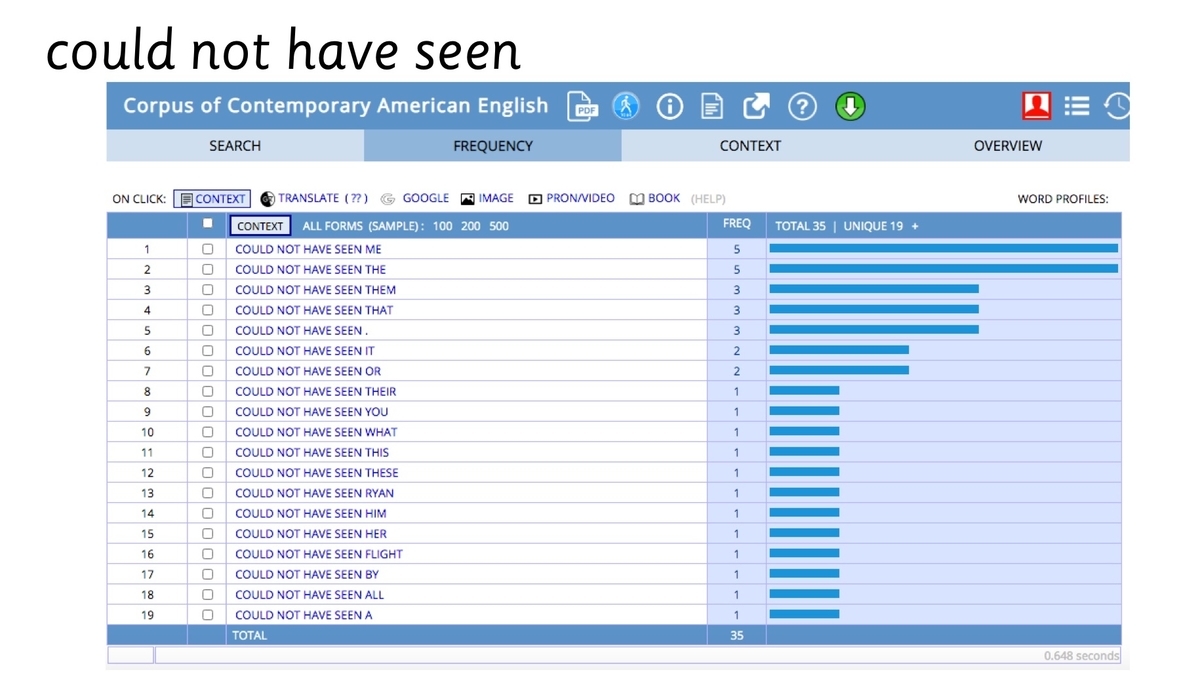
Task: Open COULD NOT HAVE SEEN . entry
Action: click(x=301, y=330)
